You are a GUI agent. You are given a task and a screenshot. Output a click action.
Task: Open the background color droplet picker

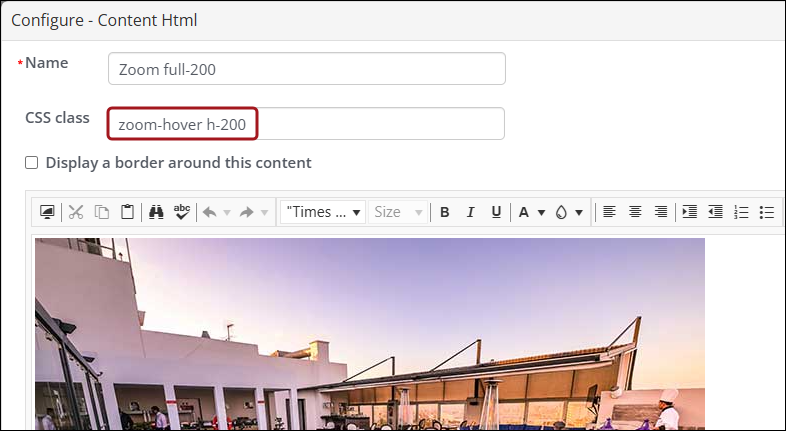(568, 212)
